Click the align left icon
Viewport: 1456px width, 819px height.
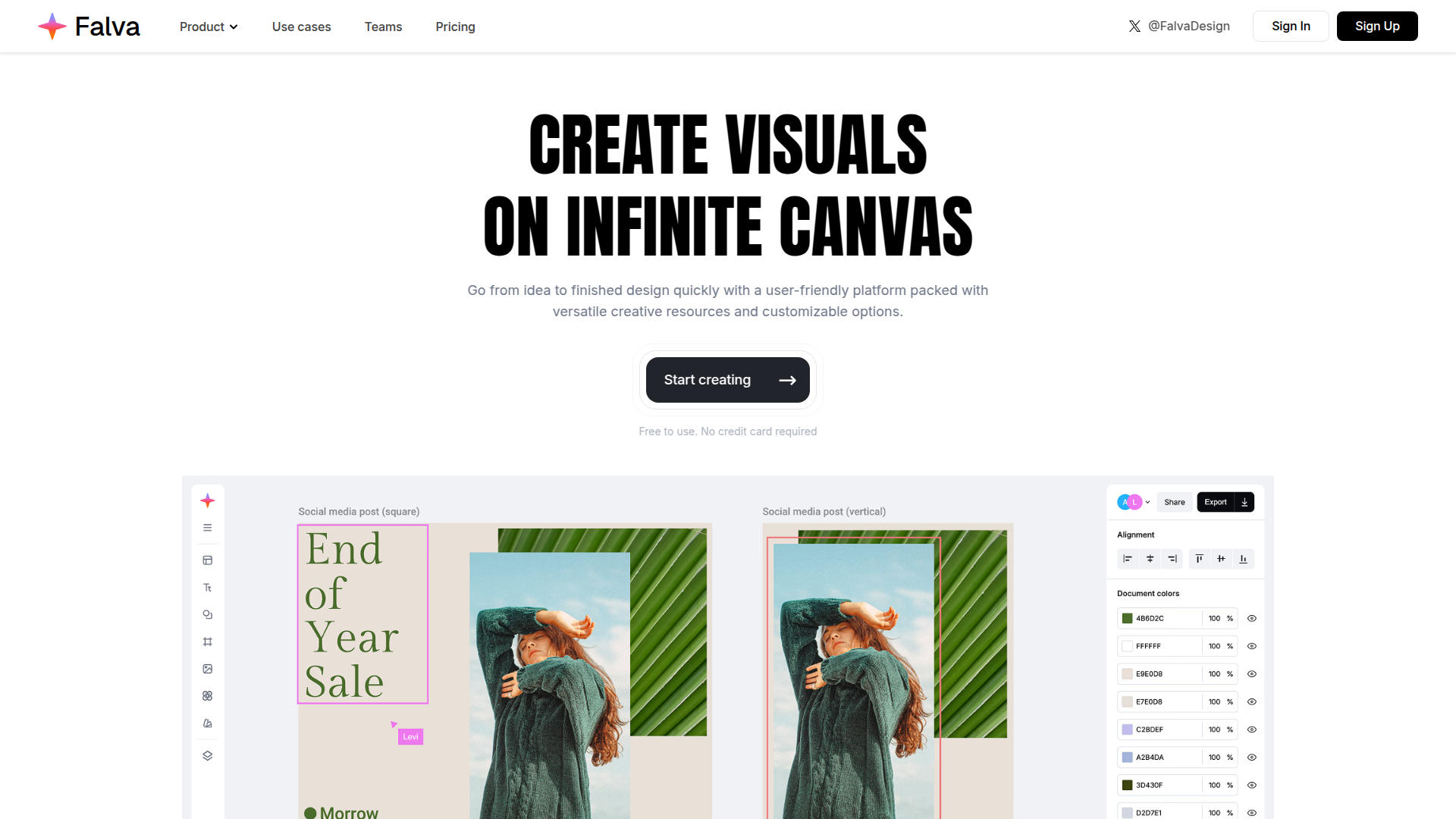(1128, 559)
